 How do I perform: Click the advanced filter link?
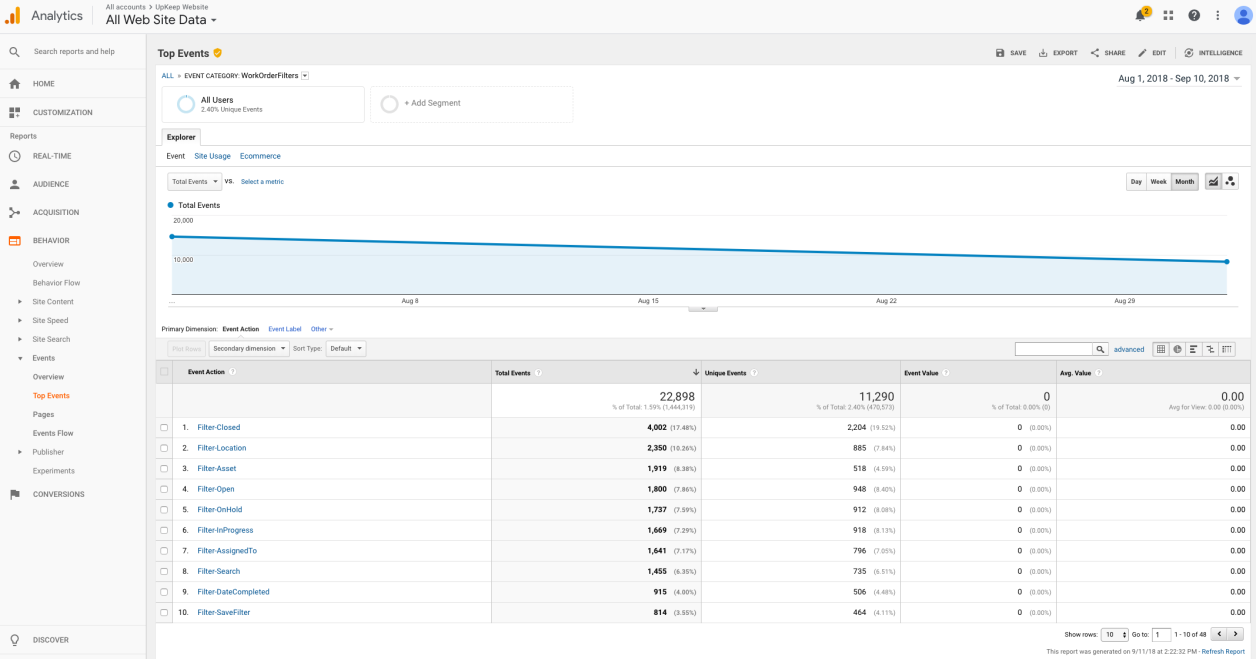tap(1129, 350)
